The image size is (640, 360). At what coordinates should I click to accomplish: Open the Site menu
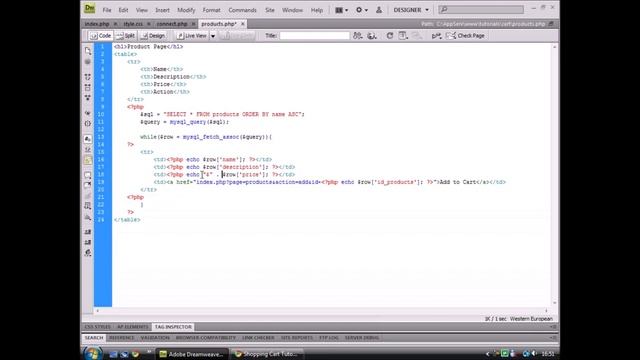pyautogui.click(x=270, y=10)
